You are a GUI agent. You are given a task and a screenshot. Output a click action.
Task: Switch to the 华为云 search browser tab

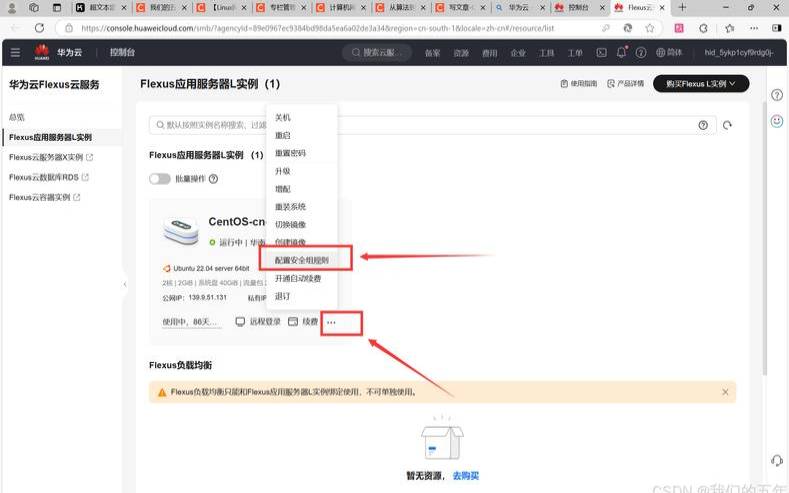518,8
